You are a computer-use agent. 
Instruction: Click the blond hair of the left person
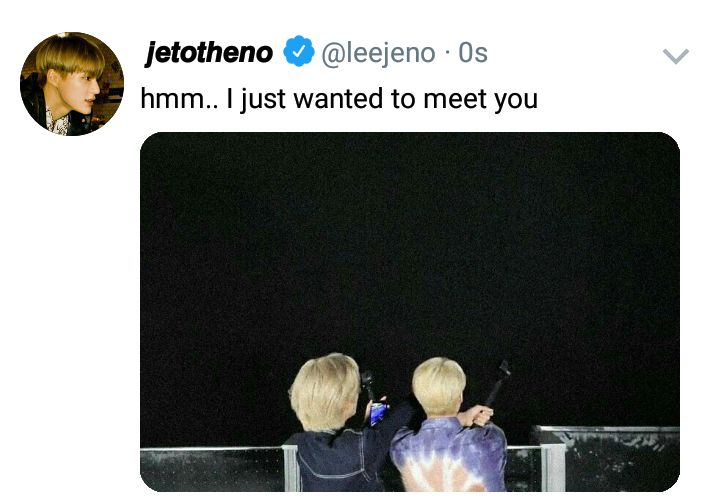coord(325,390)
